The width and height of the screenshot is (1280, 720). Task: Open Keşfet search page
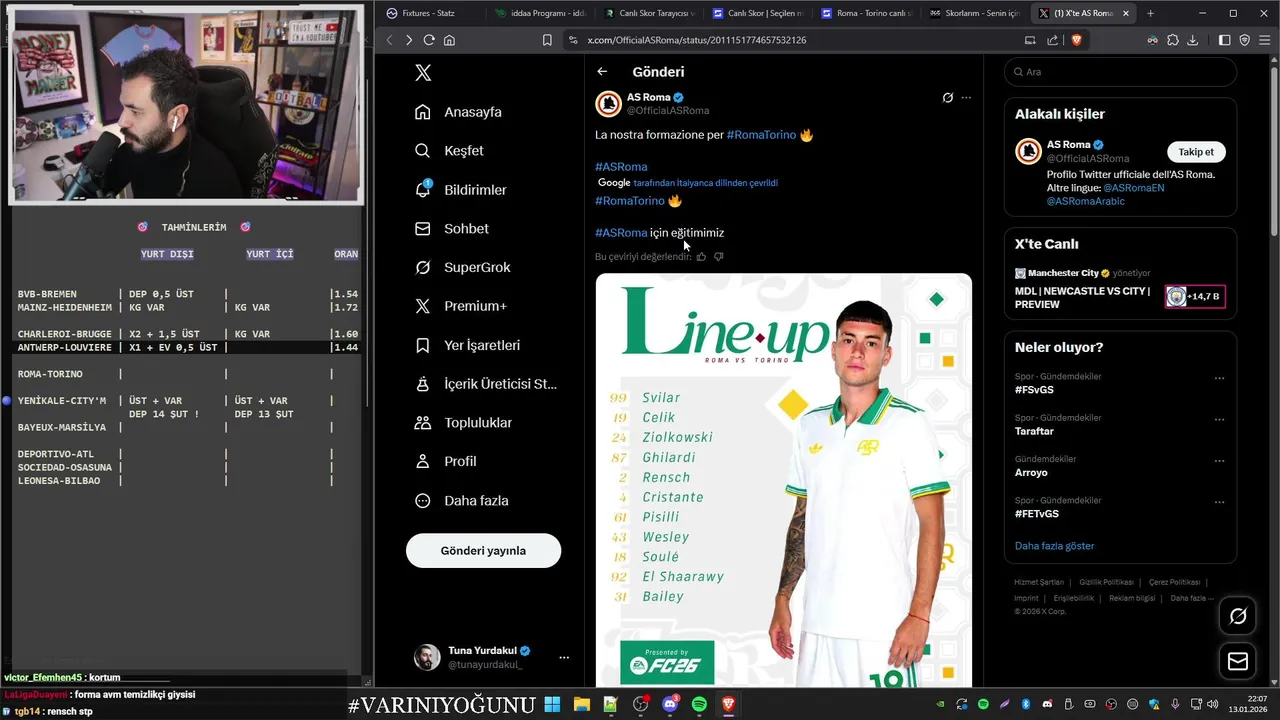[449, 151]
